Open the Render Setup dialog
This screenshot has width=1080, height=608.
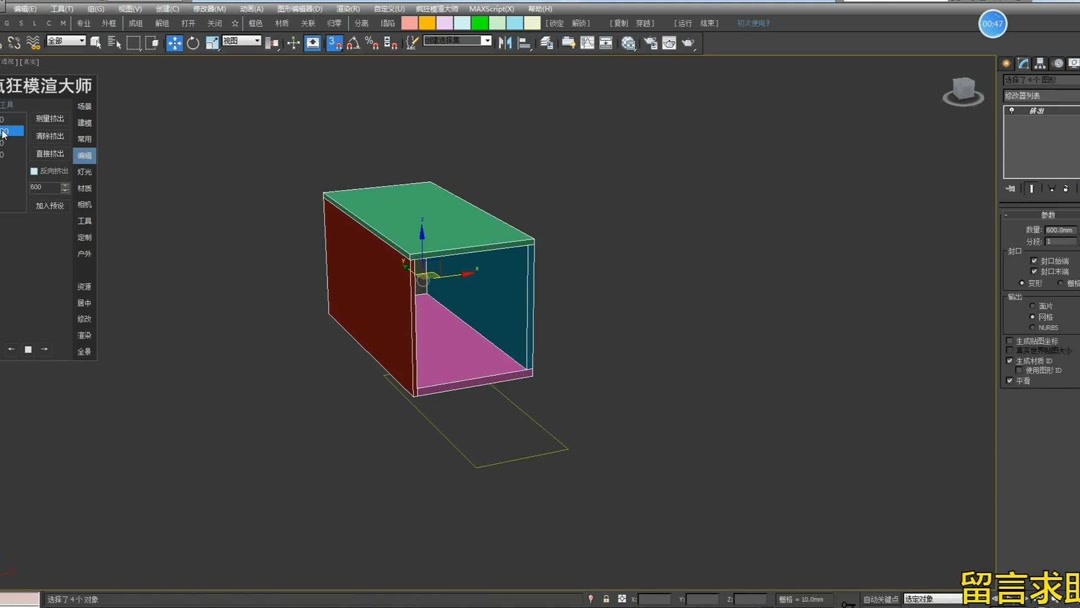coord(650,43)
